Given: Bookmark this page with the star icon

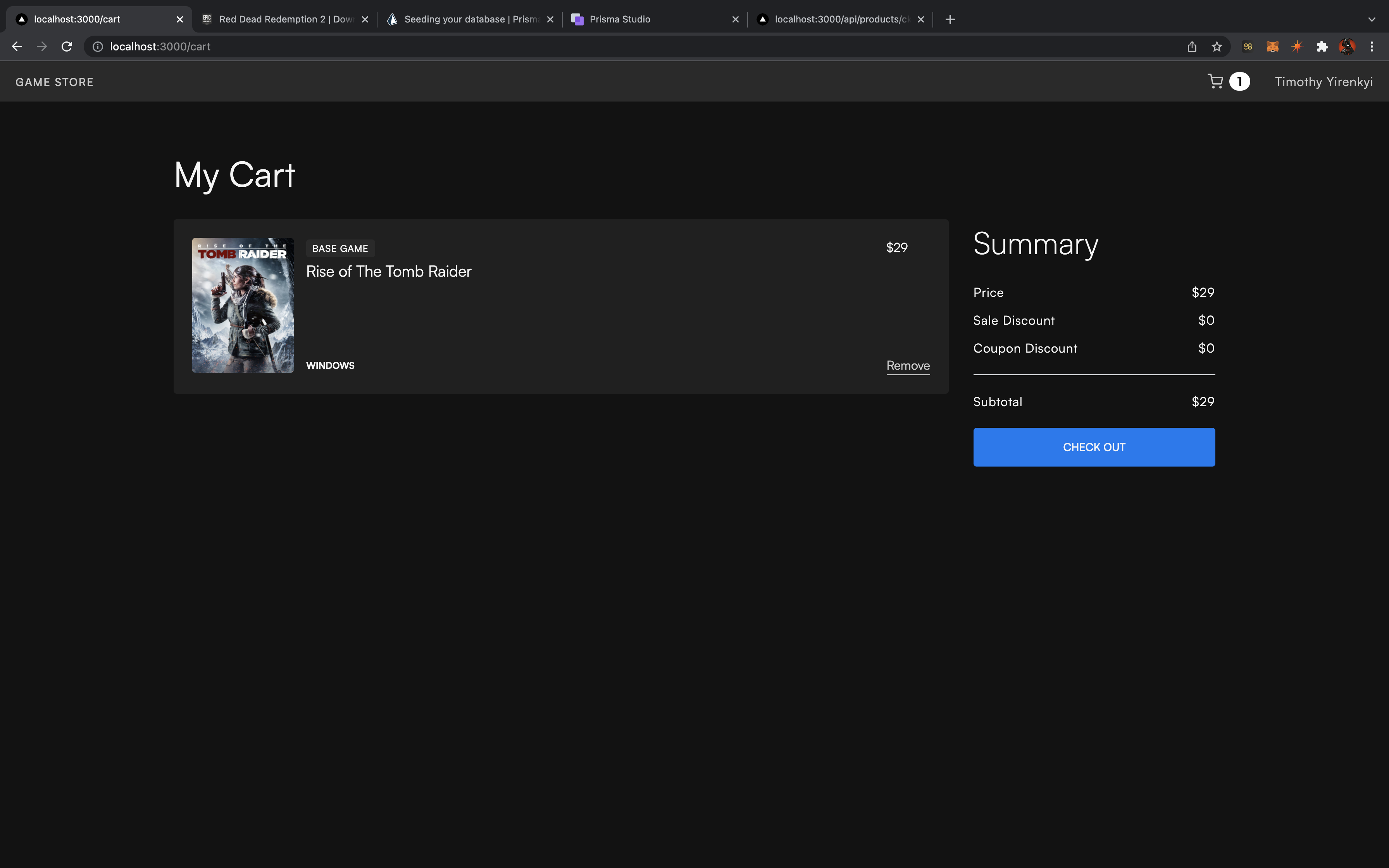Looking at the screenshot, I should point(1217,46).
